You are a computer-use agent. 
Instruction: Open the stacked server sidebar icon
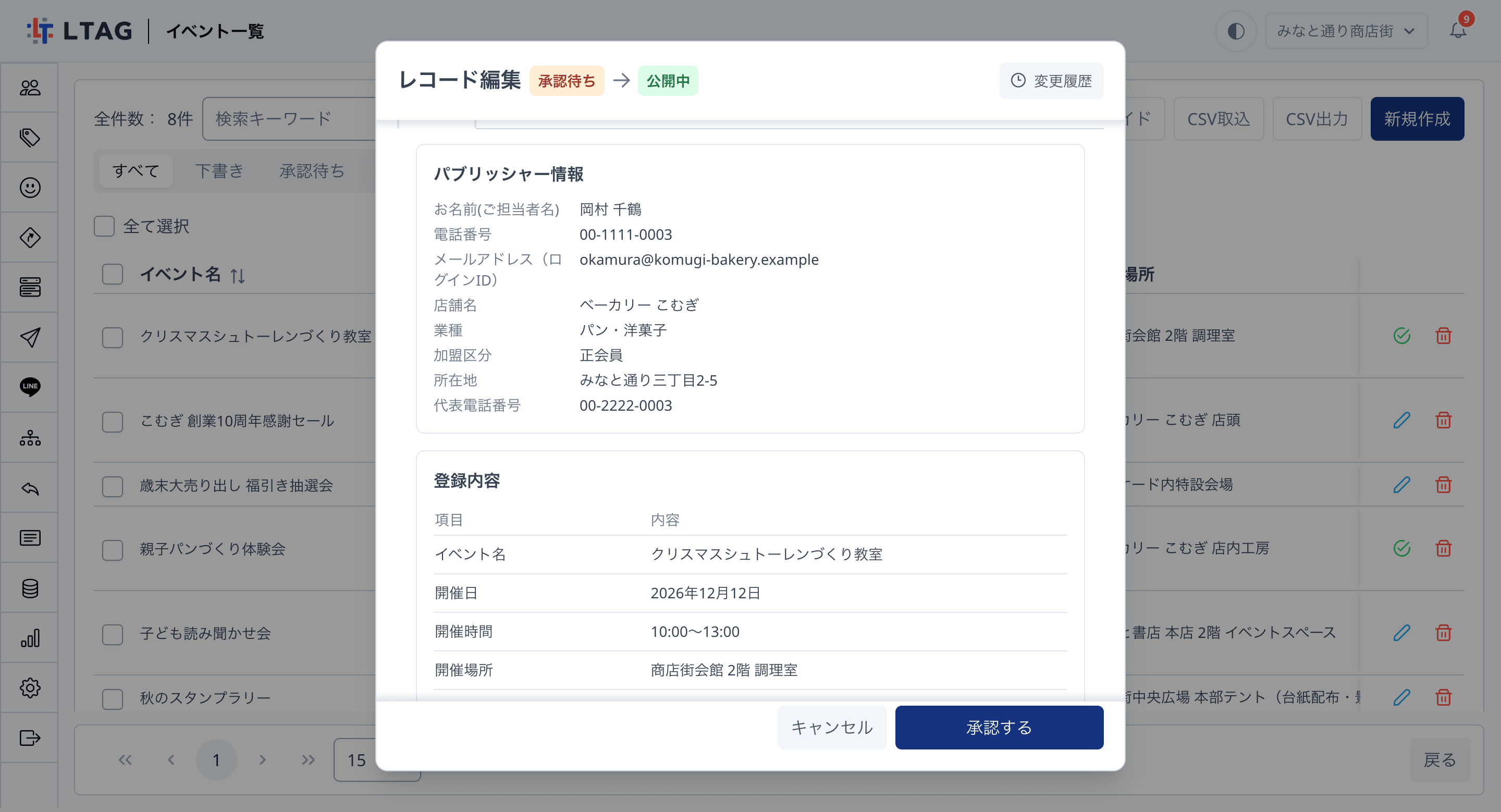click(30, 287)
